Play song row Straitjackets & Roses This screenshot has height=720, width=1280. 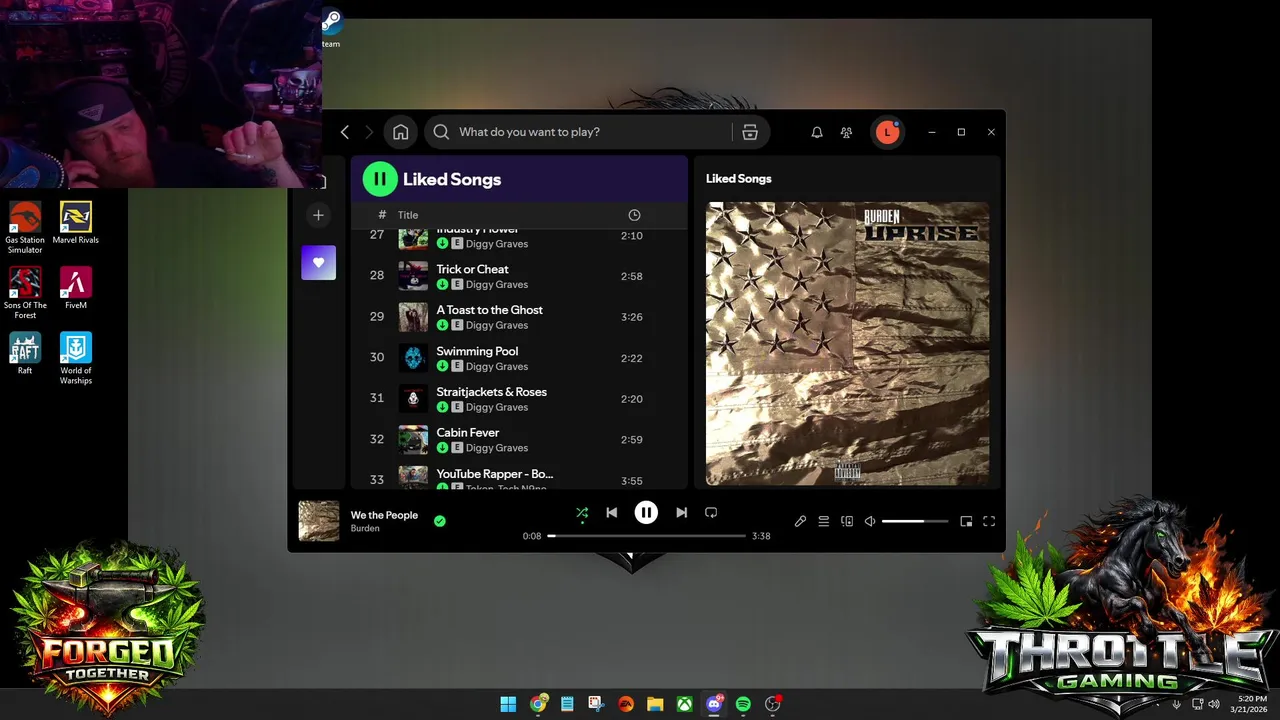click(x=519, y=399)
